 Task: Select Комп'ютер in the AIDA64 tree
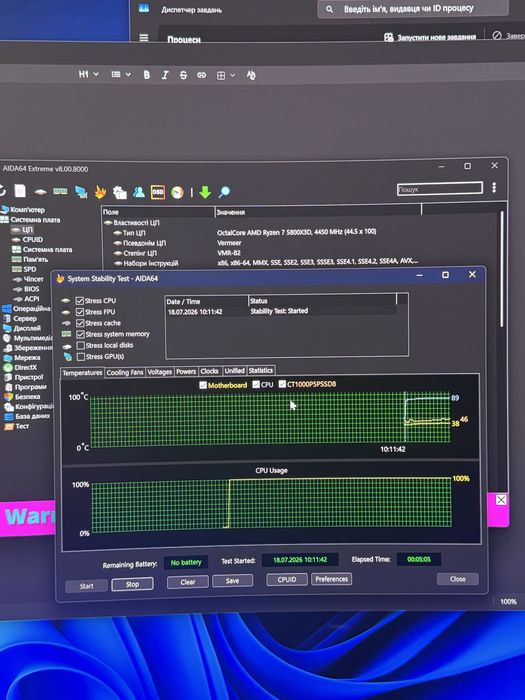click(x=27, y=209)
